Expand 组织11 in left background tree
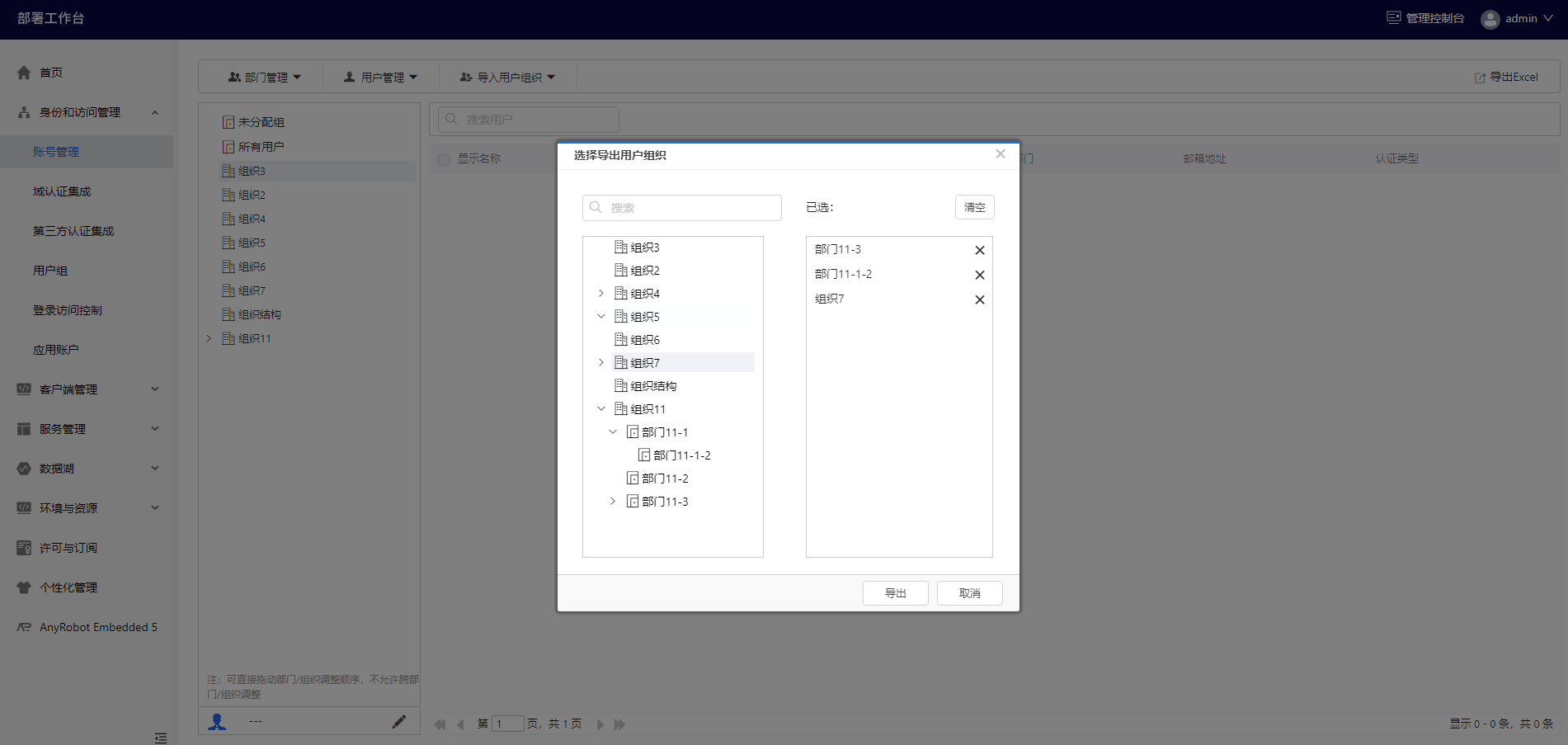The image size is (1568, 745). coord(209,338)
